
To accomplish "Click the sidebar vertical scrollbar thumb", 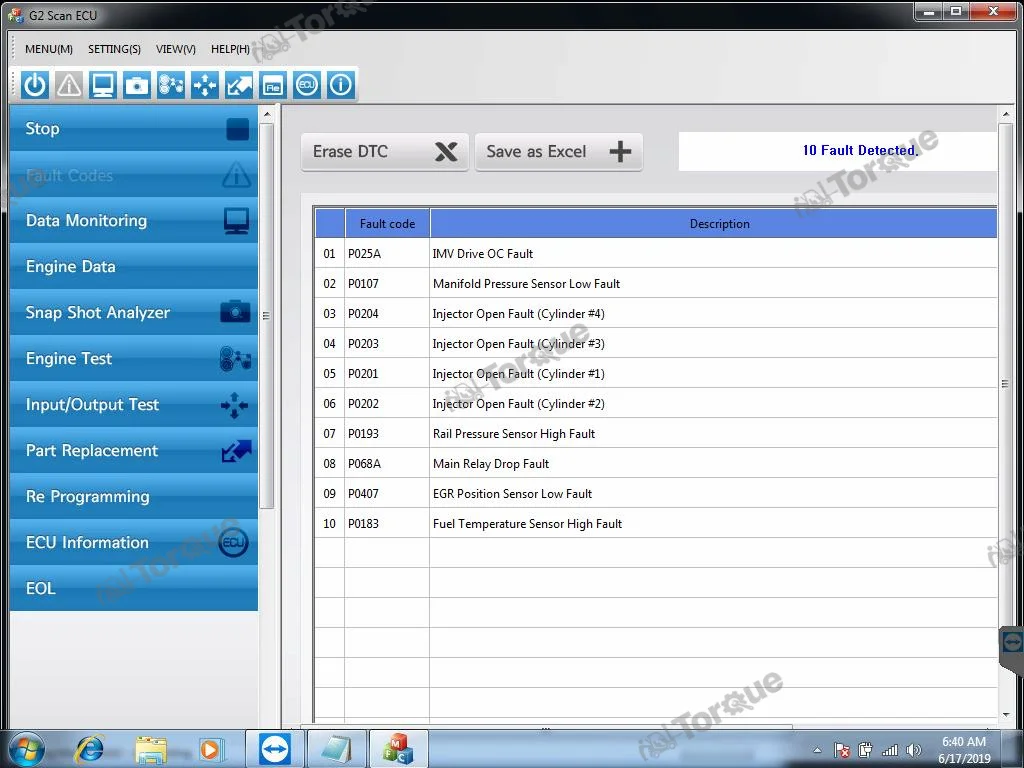I will click(266, 315).
